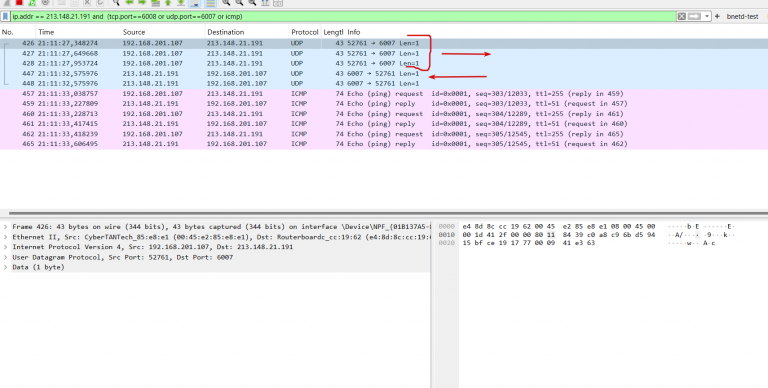Expand the Ethernet II details node
768x388 pixels.
[5, 237]
